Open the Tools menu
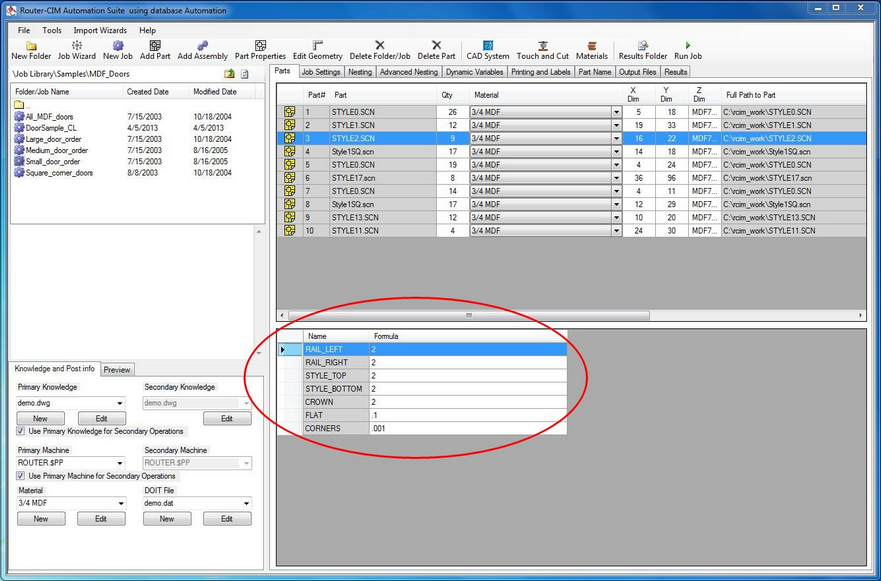881x581 pixels. (52, 30)
